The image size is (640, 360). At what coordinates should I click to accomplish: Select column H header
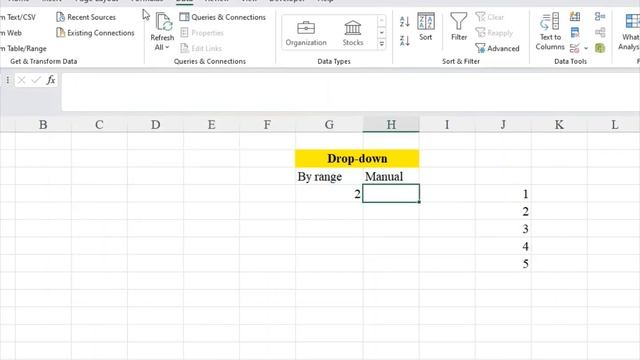point(391,124)
